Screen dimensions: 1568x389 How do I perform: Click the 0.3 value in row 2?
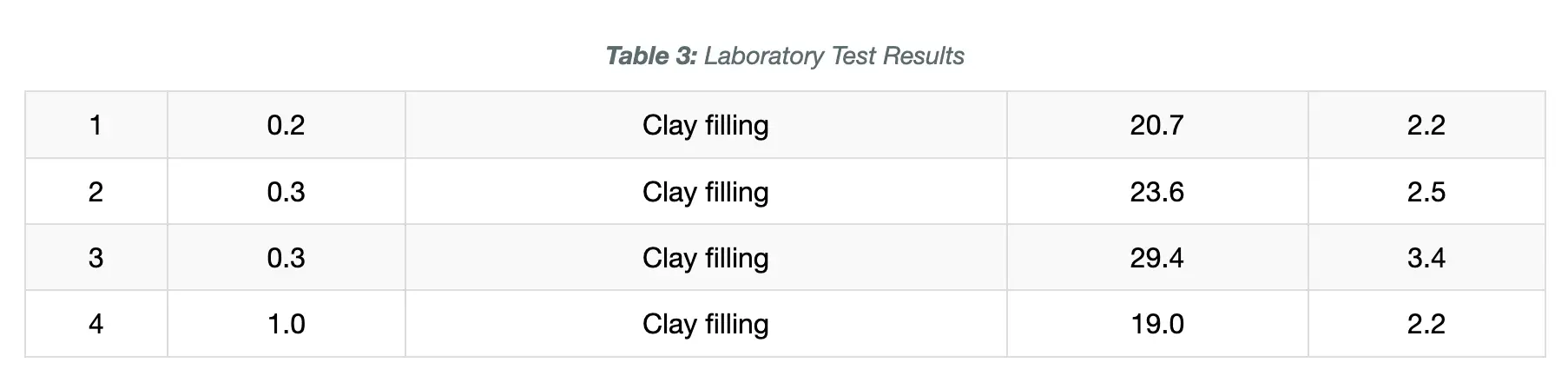pos(287,191)
